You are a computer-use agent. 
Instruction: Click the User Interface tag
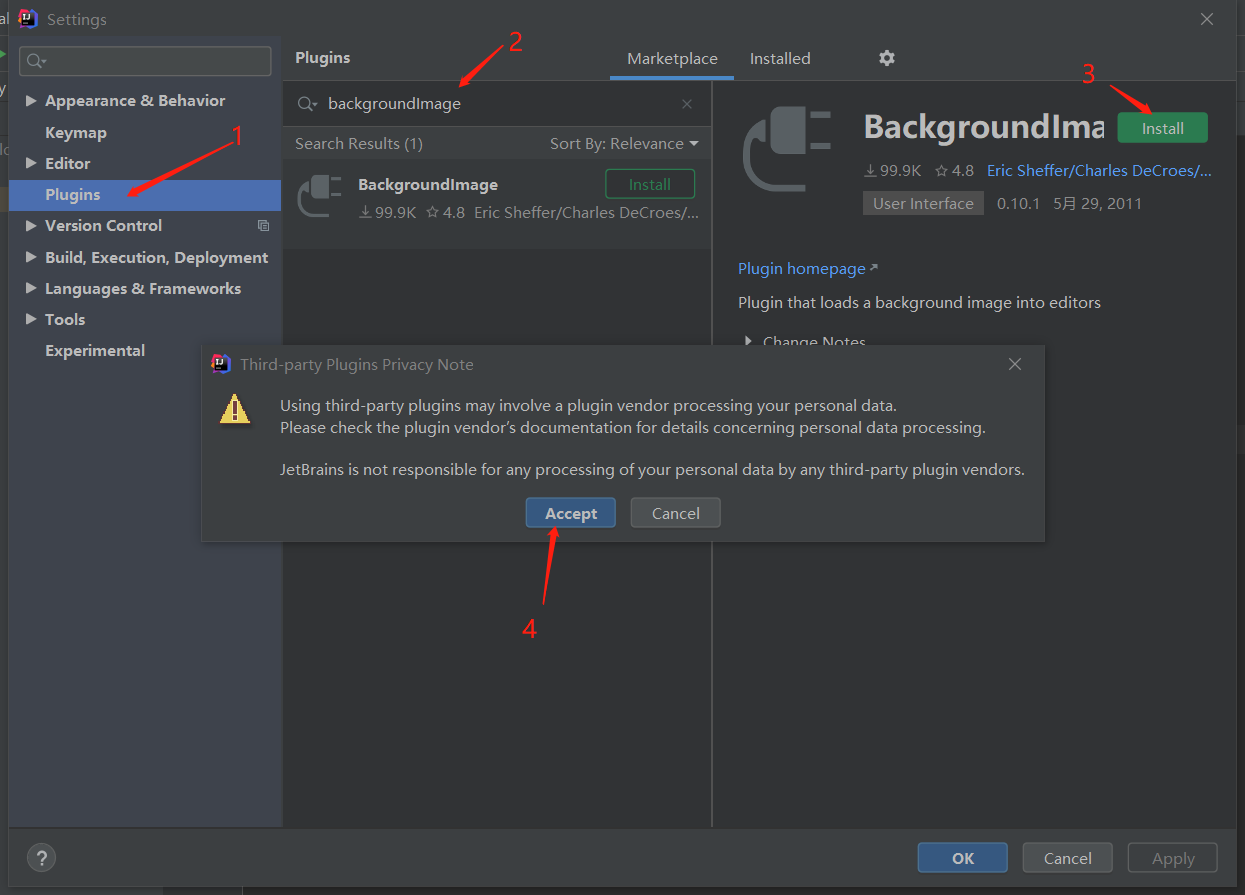click(923, 203)
